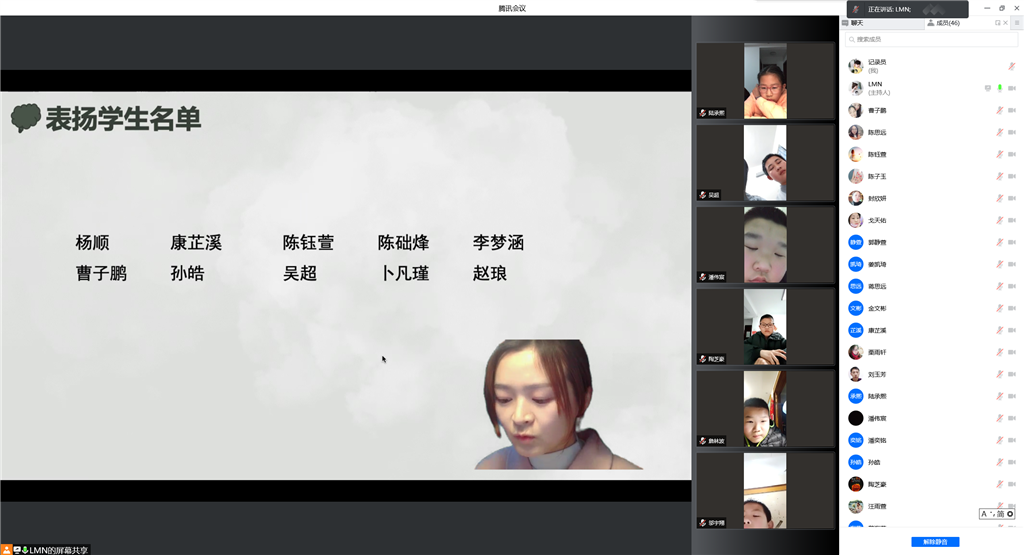
Task: Toggle 记录员's muted microphone icon
Action: pos(1011,66)
